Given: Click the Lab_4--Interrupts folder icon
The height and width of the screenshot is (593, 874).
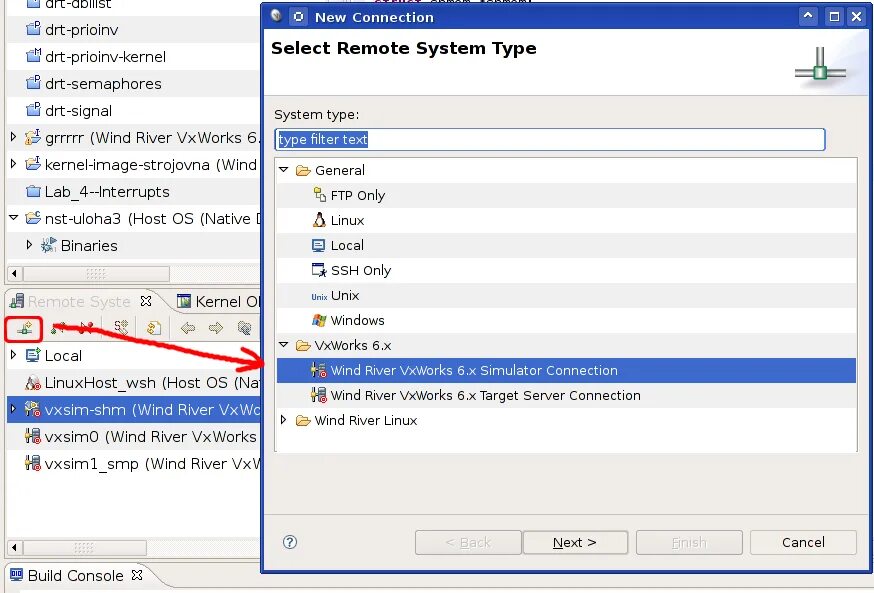Looking at the screenshot, I should pos(33,191).
